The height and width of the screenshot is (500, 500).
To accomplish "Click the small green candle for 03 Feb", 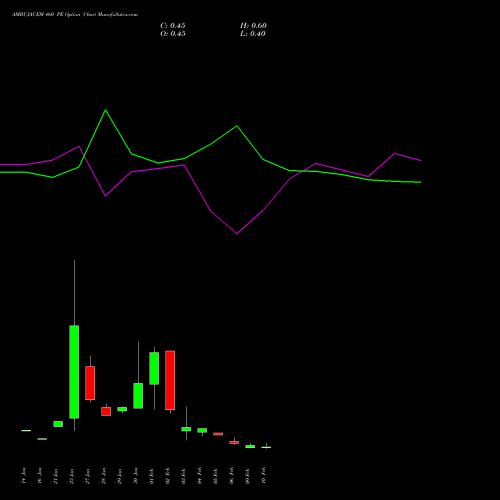I will tap(186, 429).
